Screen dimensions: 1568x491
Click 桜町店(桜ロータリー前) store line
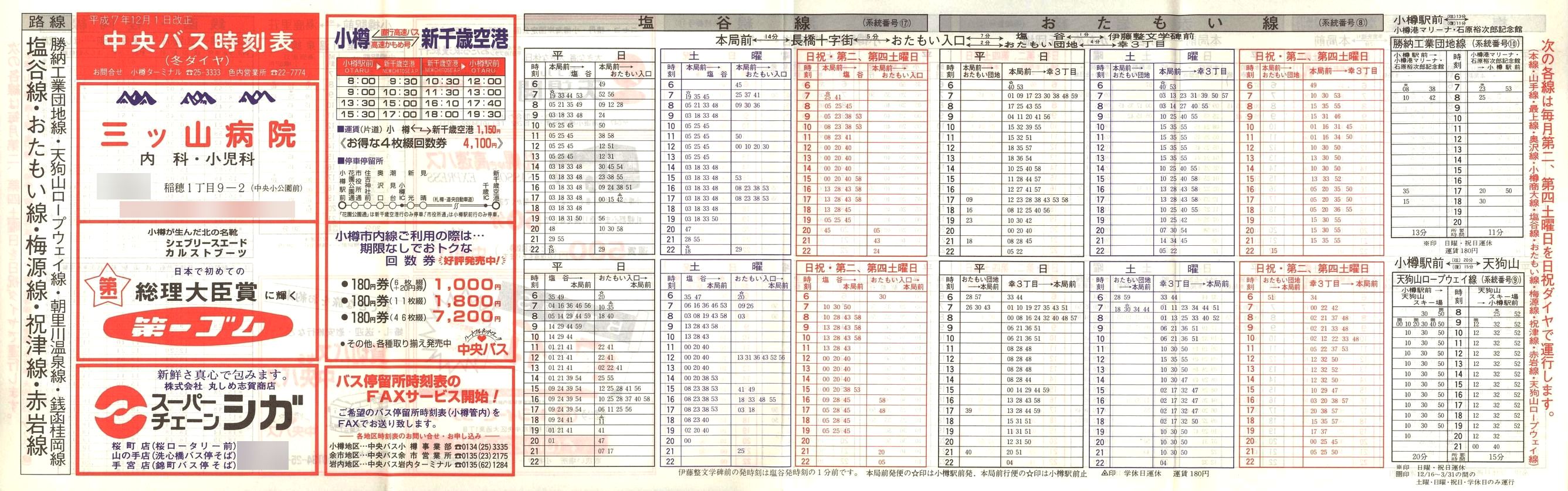[x=173, y=446]
